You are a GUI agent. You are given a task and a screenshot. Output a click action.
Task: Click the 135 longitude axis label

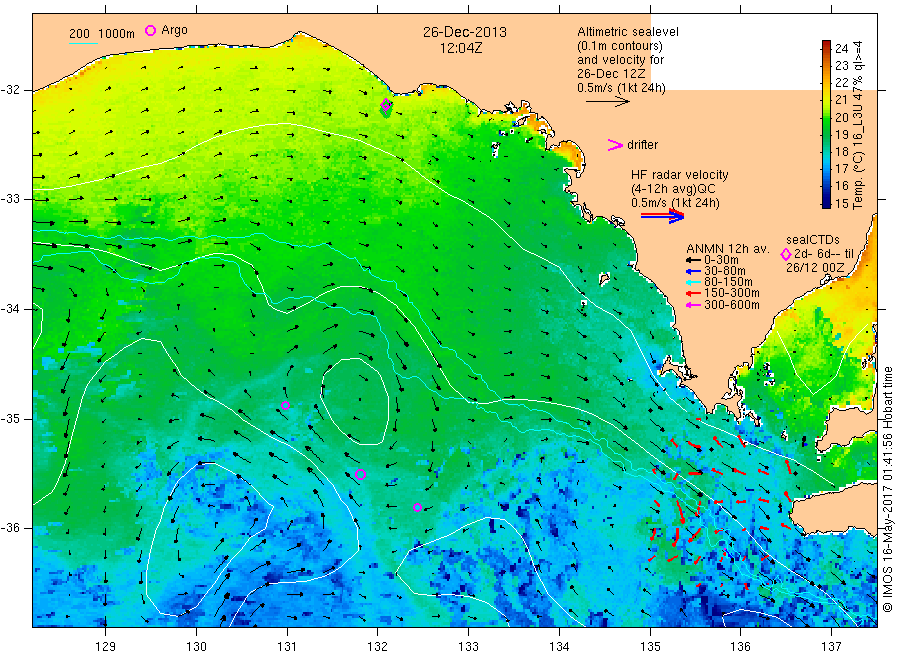[650, 647]
